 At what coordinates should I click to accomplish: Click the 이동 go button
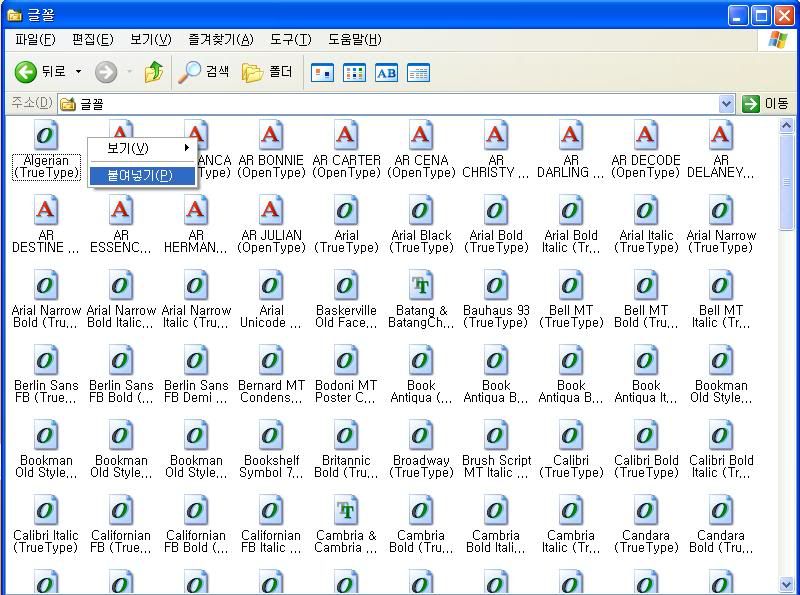click(x=765, y=104)
